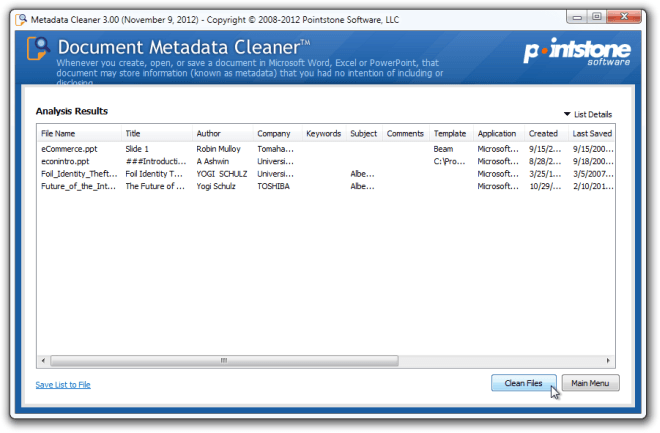Click the Clean Files button
Screen dimensions: 660x433
point(523,383)
